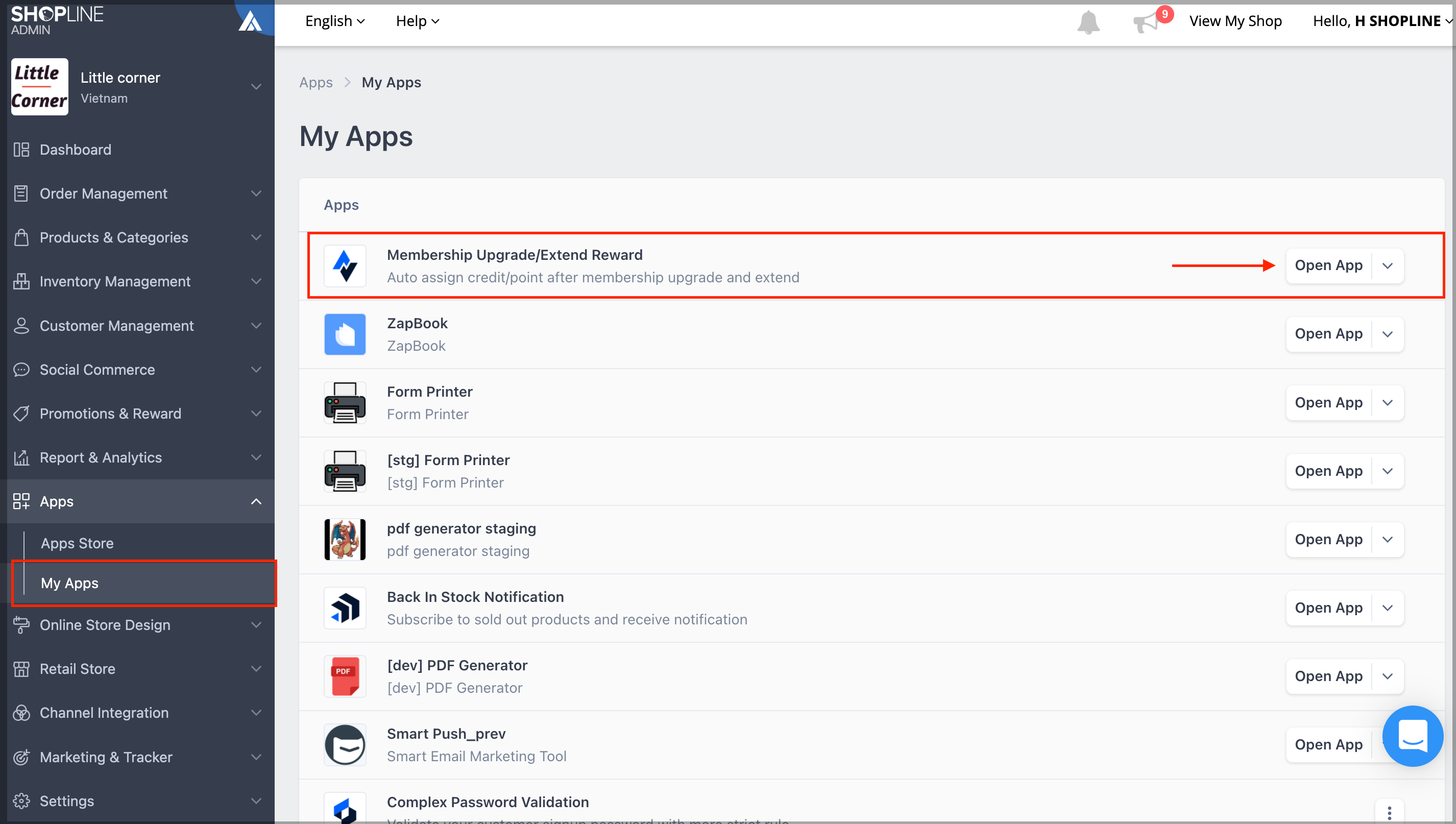Open the live chat support bubble
Screen dimensions: 1456x824
coord(1413,736)
